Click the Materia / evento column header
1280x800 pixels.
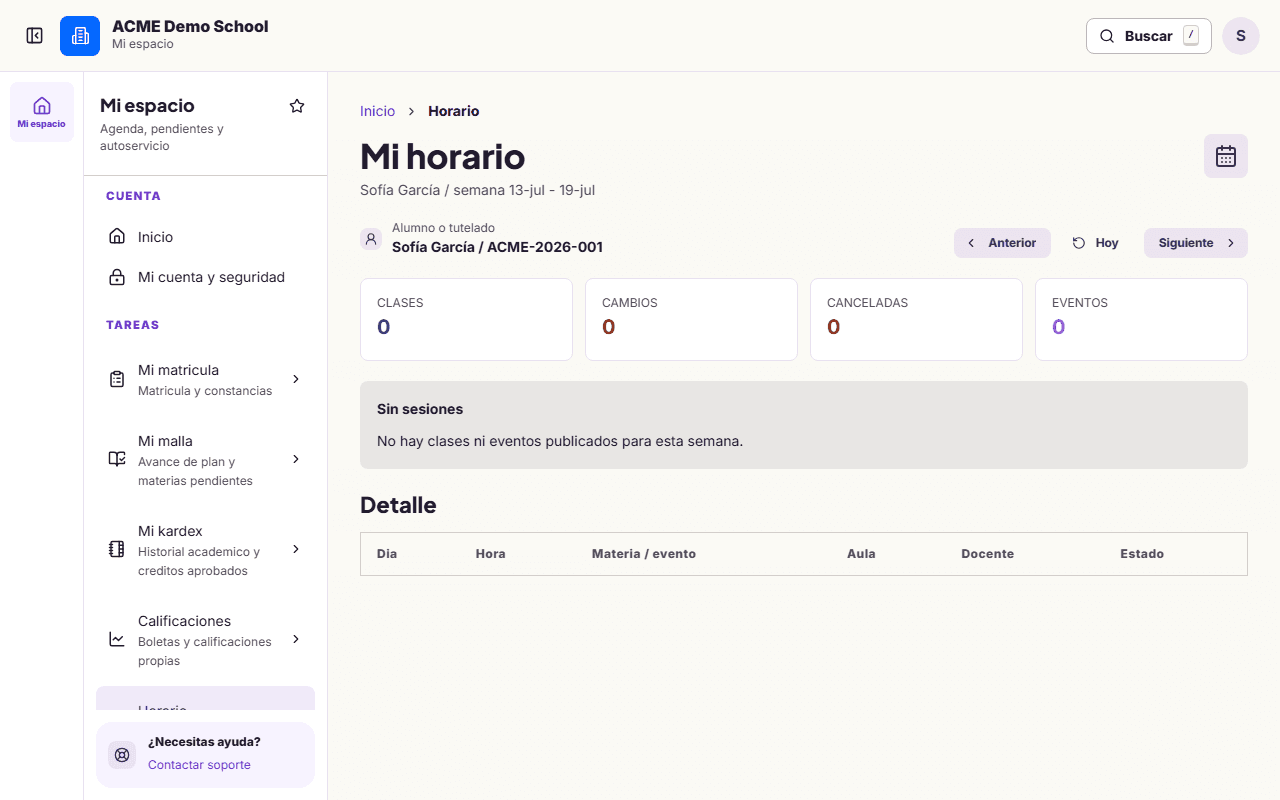click(x=644, y=554)
